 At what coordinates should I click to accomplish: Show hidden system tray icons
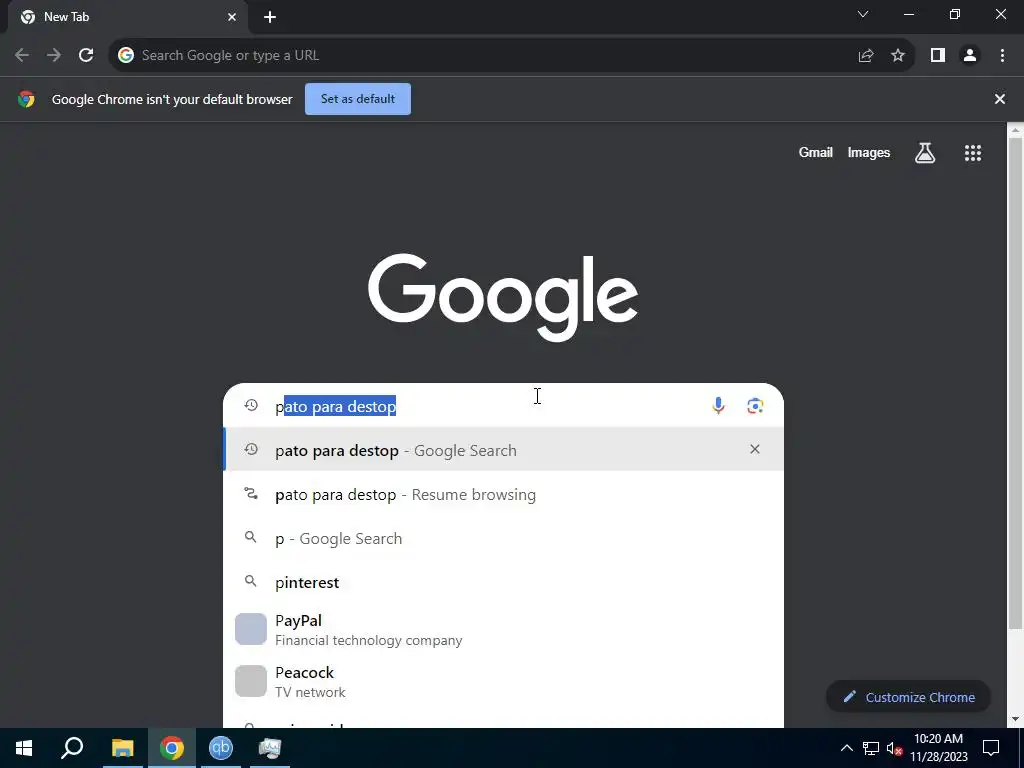tap(846, 748)
